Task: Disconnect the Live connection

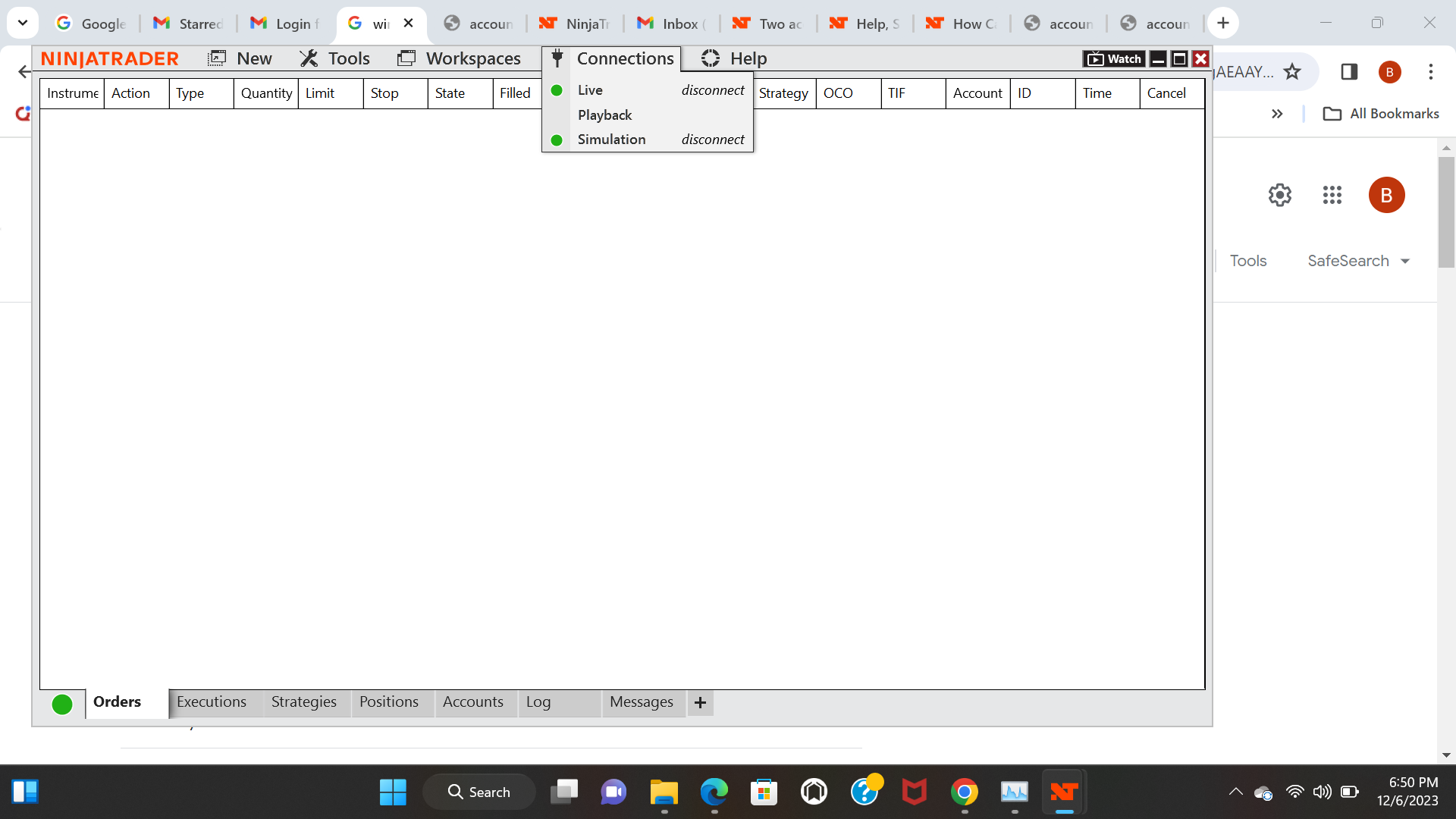Action: tap(712, 90)
